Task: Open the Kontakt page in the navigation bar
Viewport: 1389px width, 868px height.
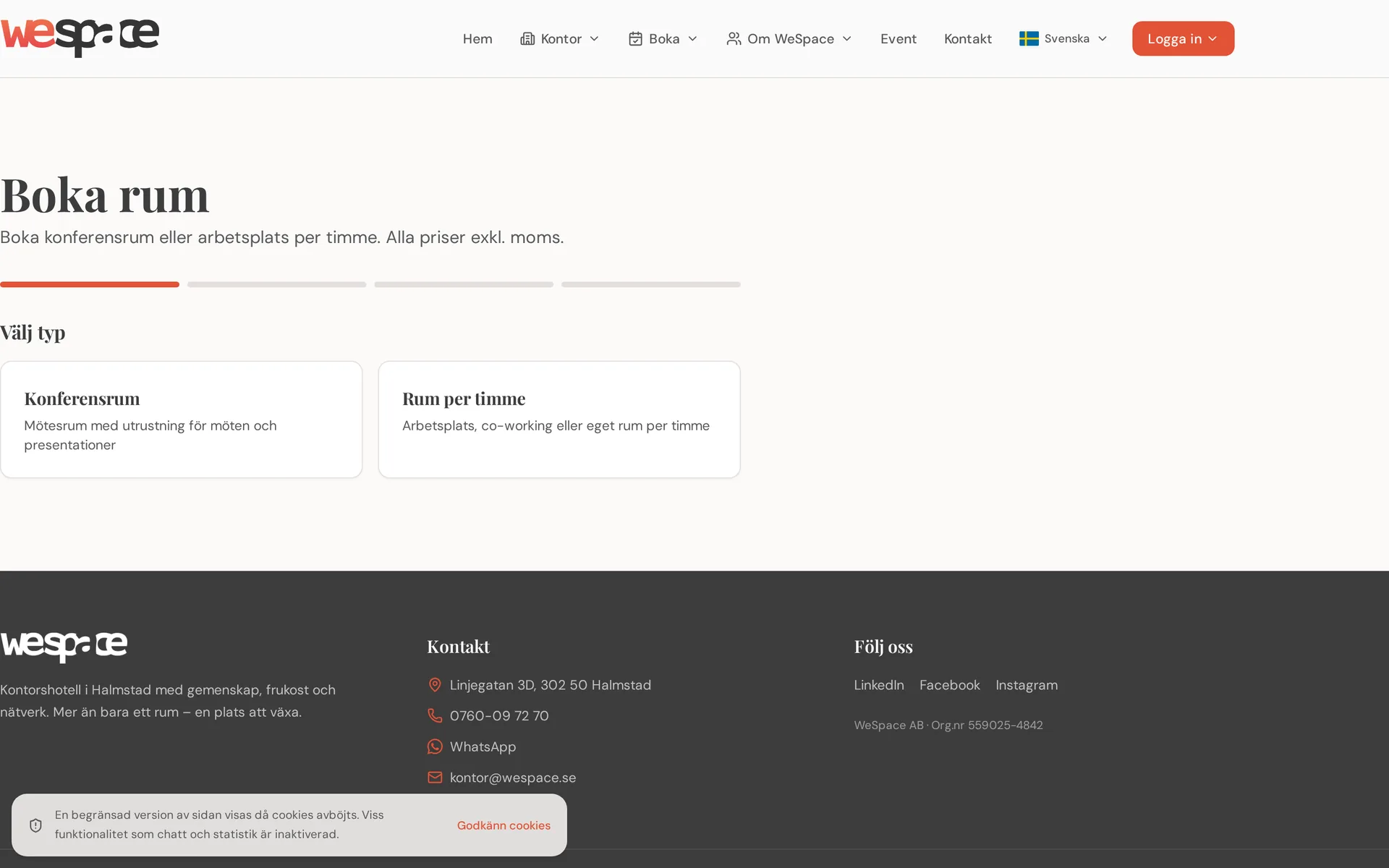Action: 968,38
